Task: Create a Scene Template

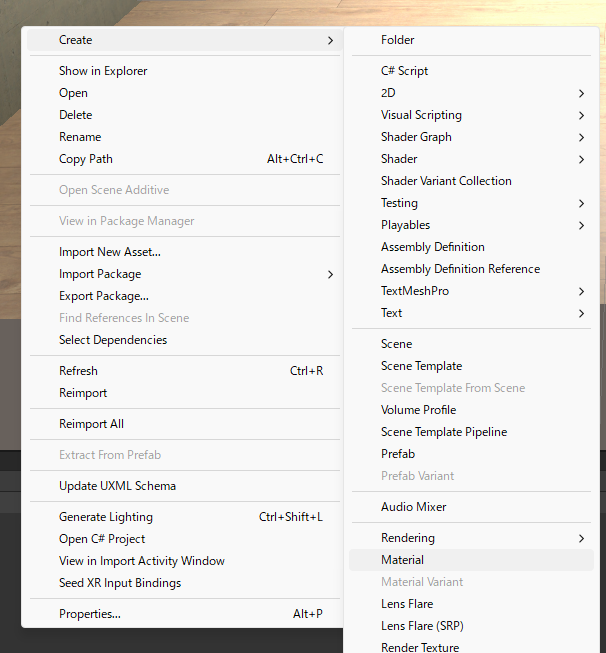Action: tap(471, 366)
